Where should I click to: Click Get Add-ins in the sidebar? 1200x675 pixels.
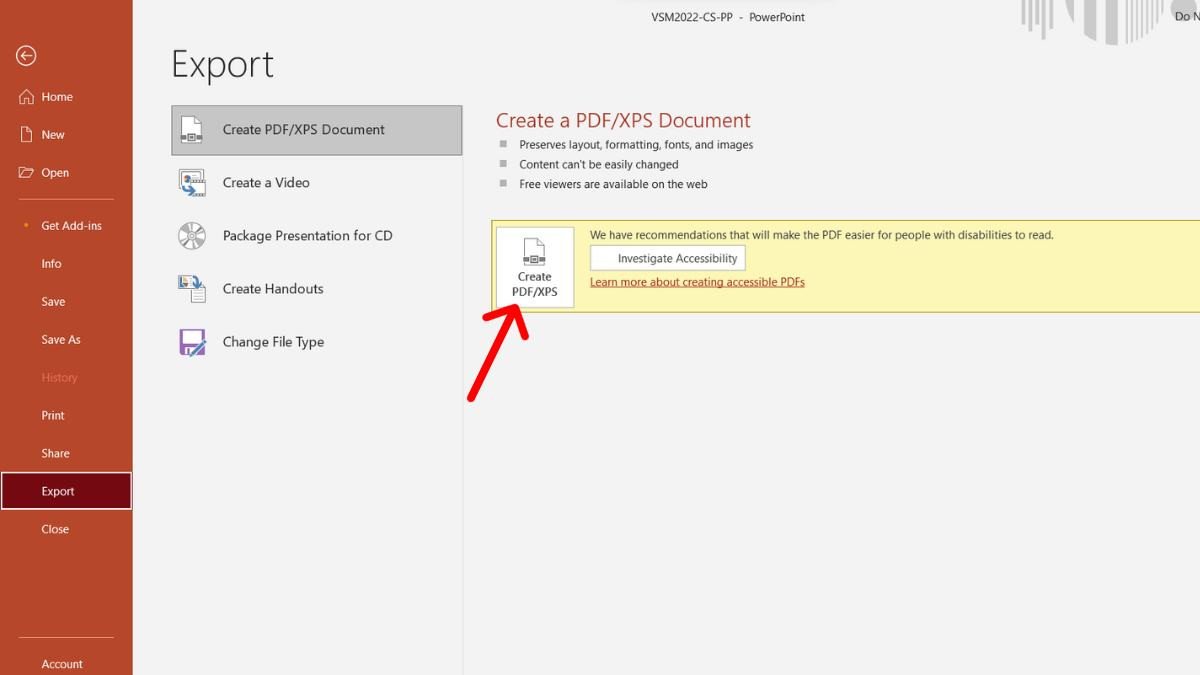click(72, 225)
